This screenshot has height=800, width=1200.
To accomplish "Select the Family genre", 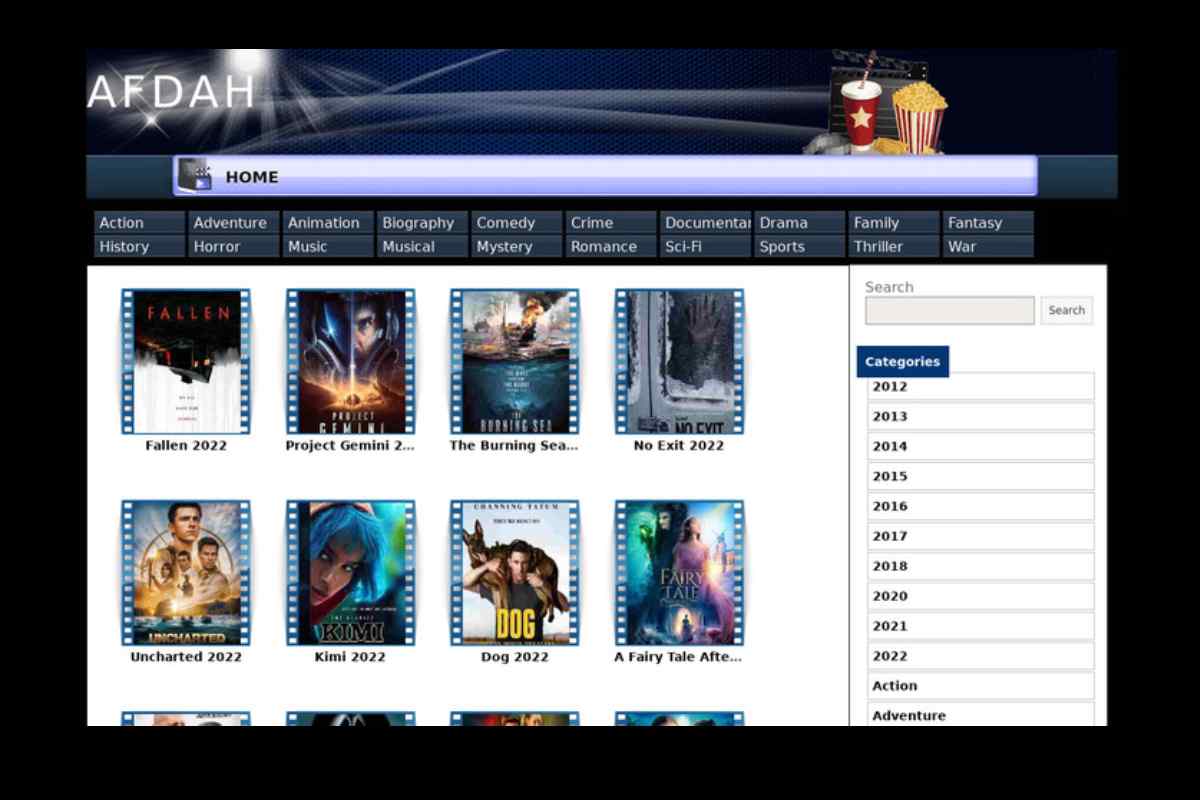I will pyautogui.click(x=894, y=223).
